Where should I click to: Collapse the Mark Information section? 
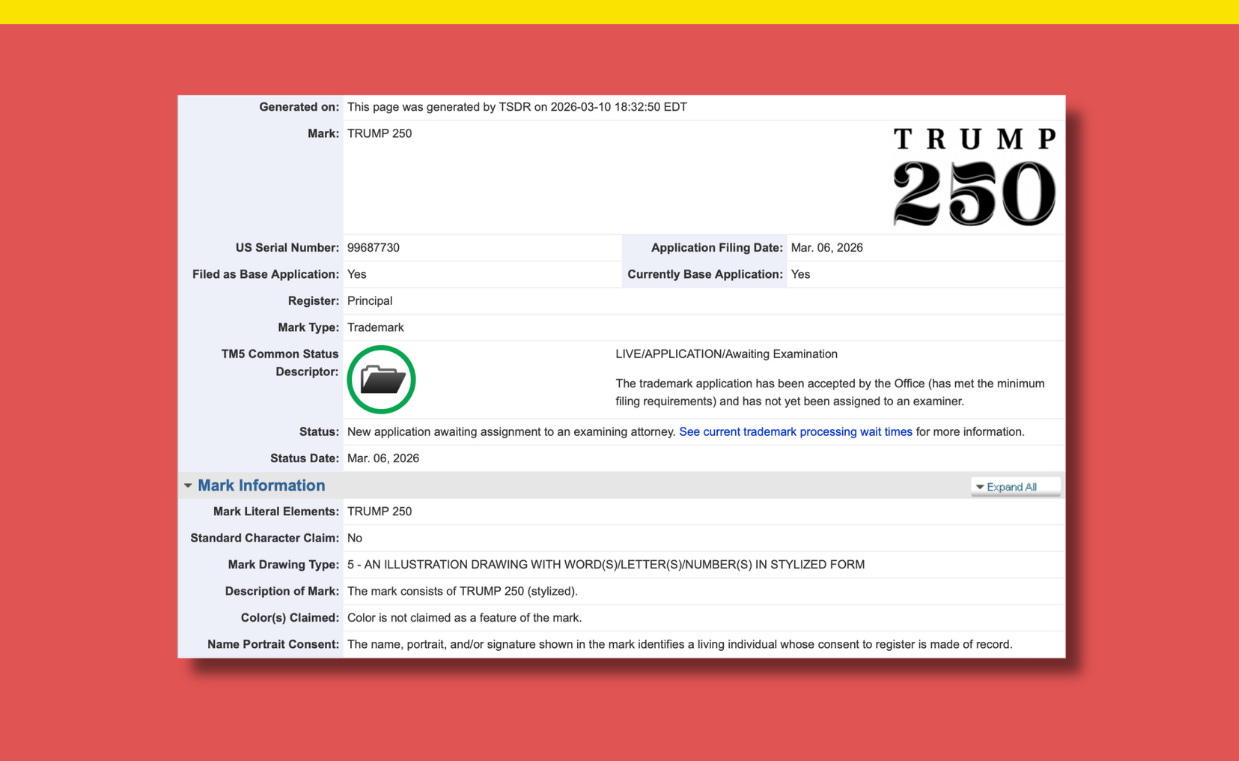188,486
